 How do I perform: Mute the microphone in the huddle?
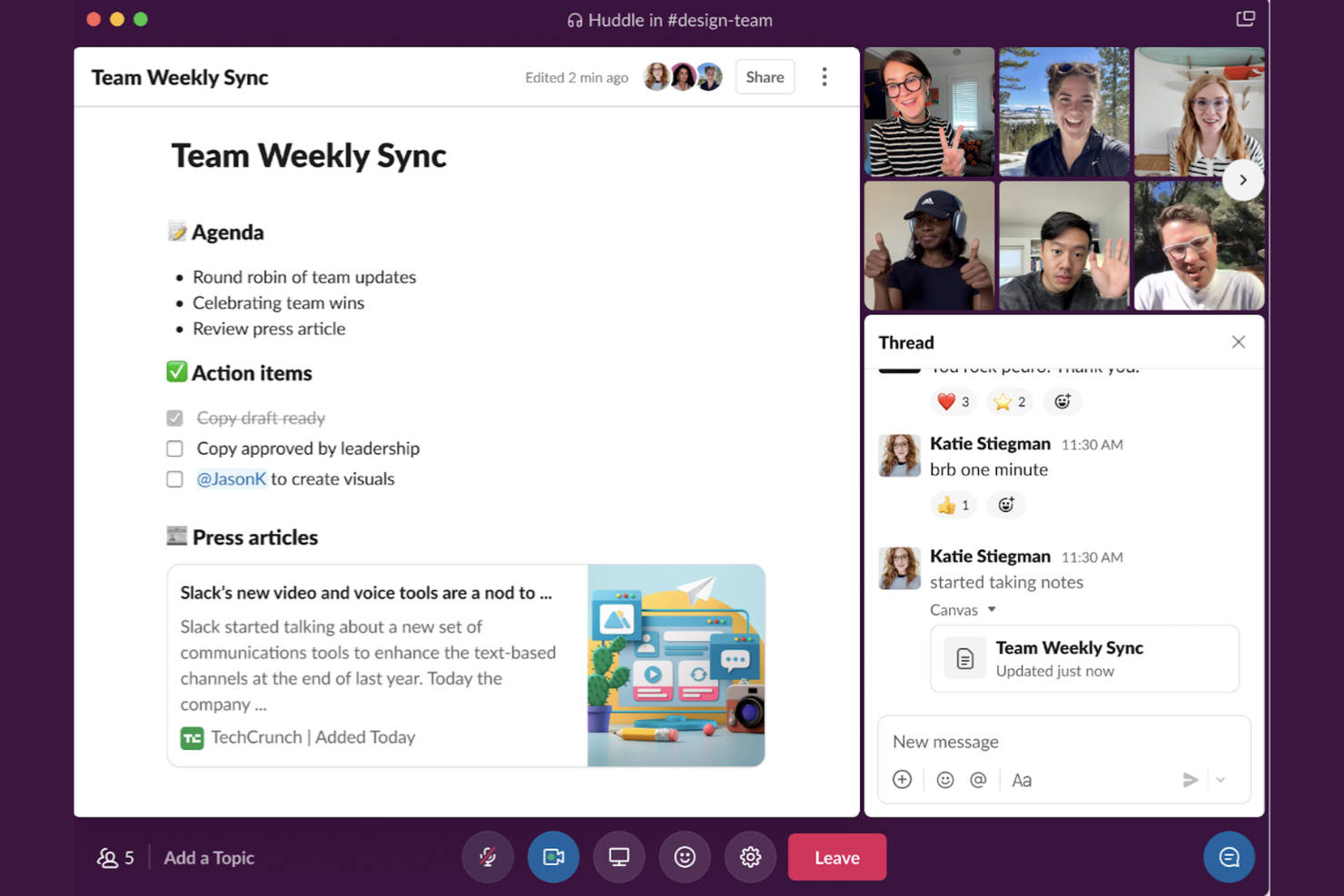(488, 856)
